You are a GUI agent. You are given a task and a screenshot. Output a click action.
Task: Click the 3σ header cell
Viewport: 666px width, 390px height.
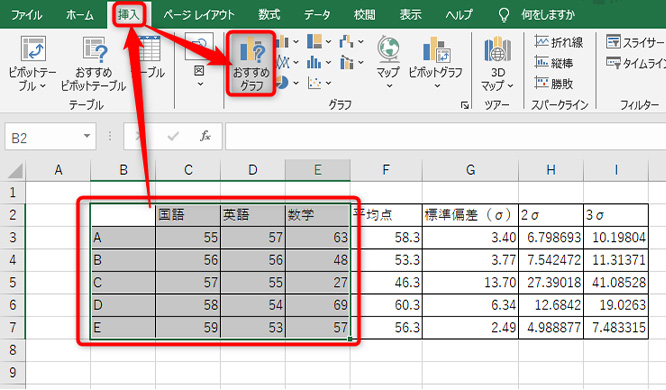616,215
